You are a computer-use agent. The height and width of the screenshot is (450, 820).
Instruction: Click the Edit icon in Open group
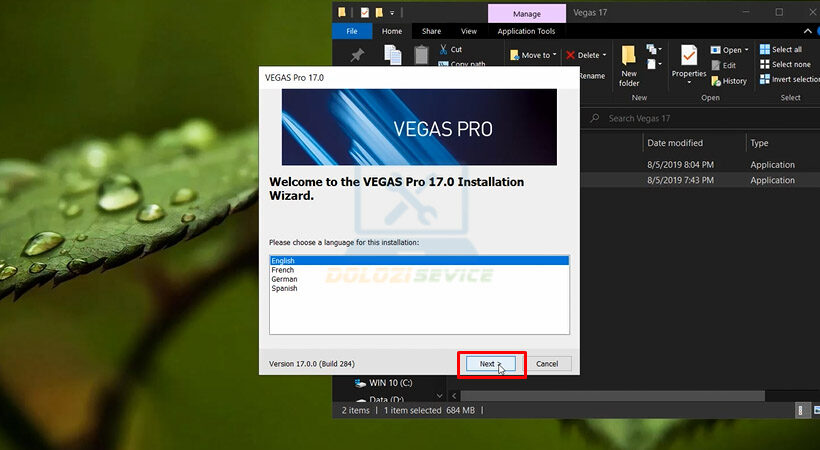point(715,66)
